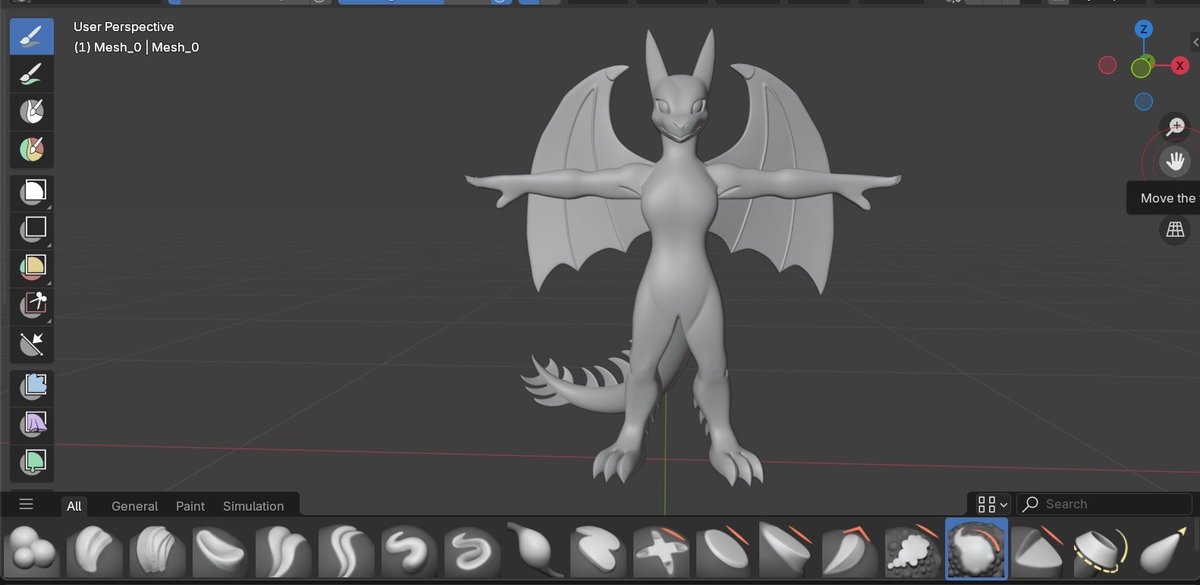Viewport: 1200px width, 585px height.
Task: Select the green Edit Face Set tool
Action: (x=32, y=462)
